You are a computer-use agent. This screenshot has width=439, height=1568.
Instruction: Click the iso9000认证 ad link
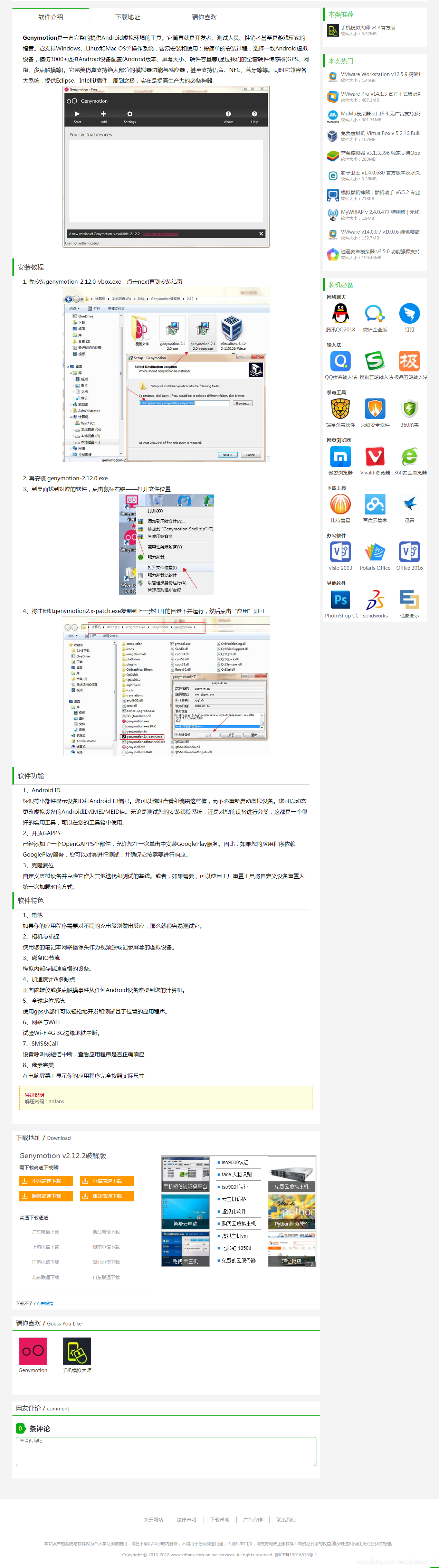point(235,1162)
